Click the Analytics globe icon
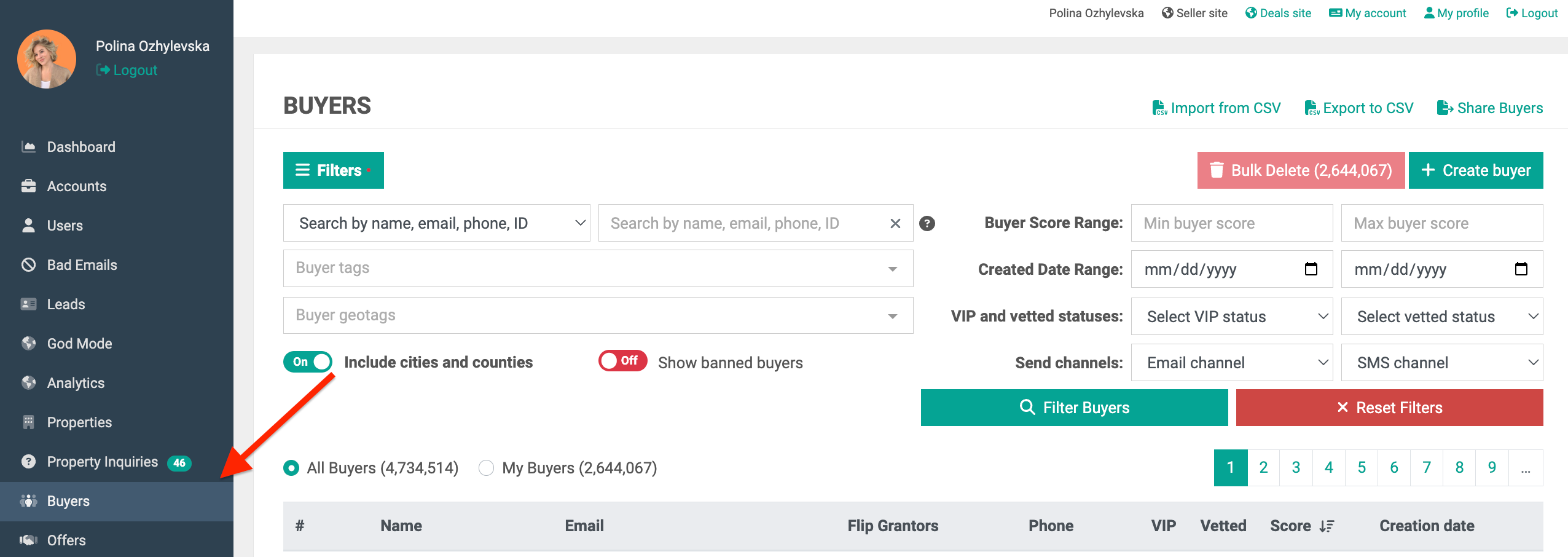Image resolution: width=1568 pixels, height=557 pixels. pyautogui.click(x=28, y=383)
